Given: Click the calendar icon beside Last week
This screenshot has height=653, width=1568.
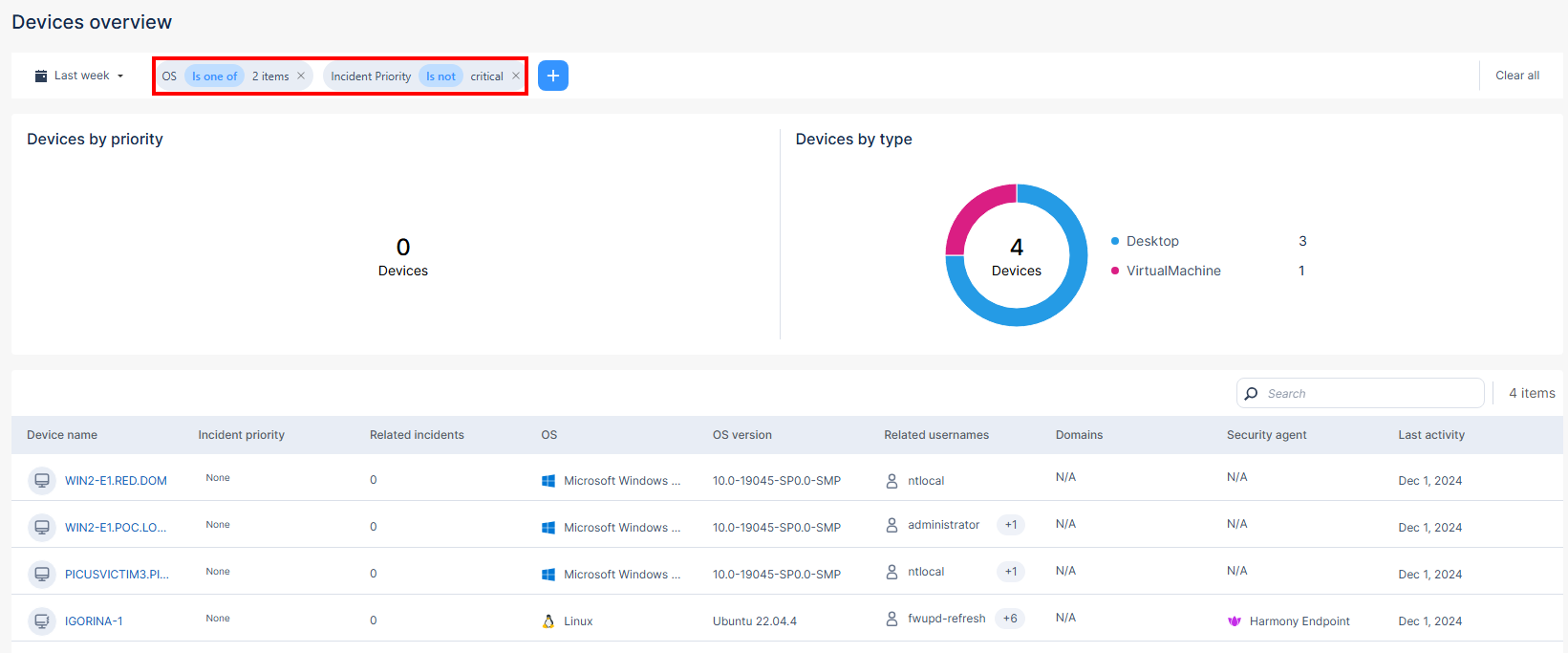Looking at the screenshot, I should (x=41, y=76).
